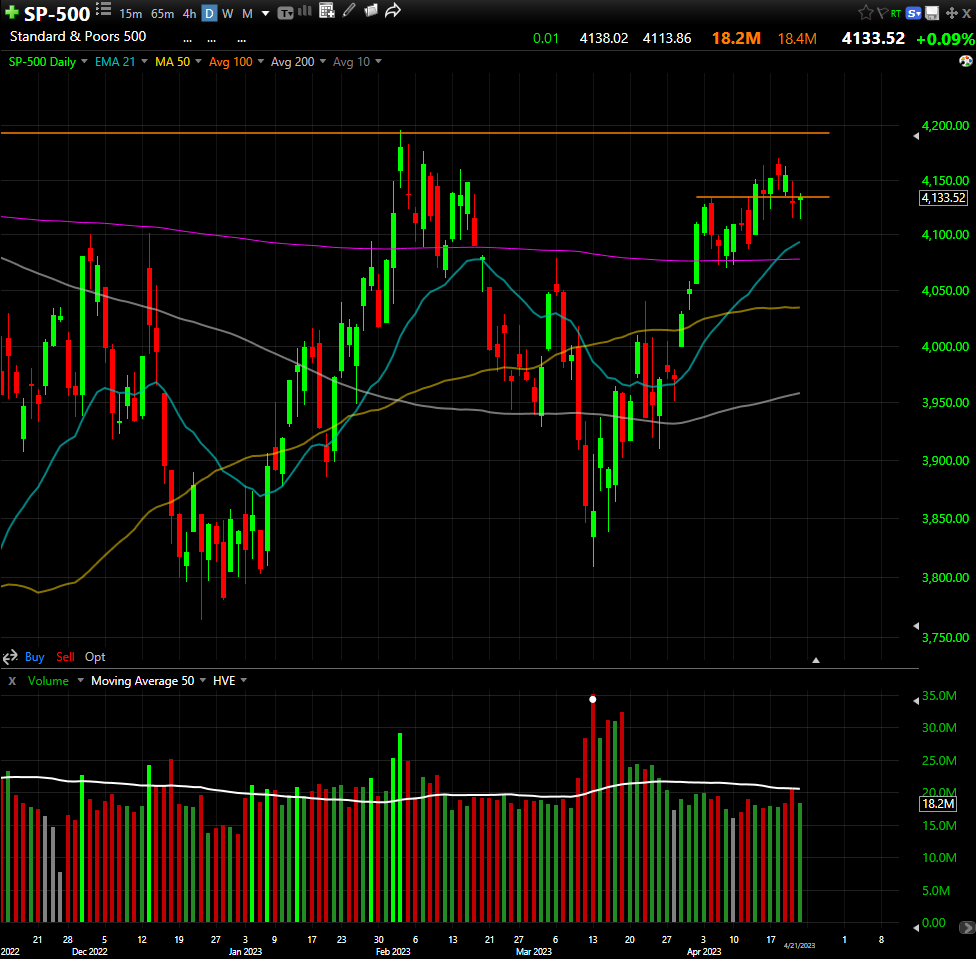Viewport: 976px width, 959px height.
Task: Select the W weekly timeframe
Action: tap(228, 13)
